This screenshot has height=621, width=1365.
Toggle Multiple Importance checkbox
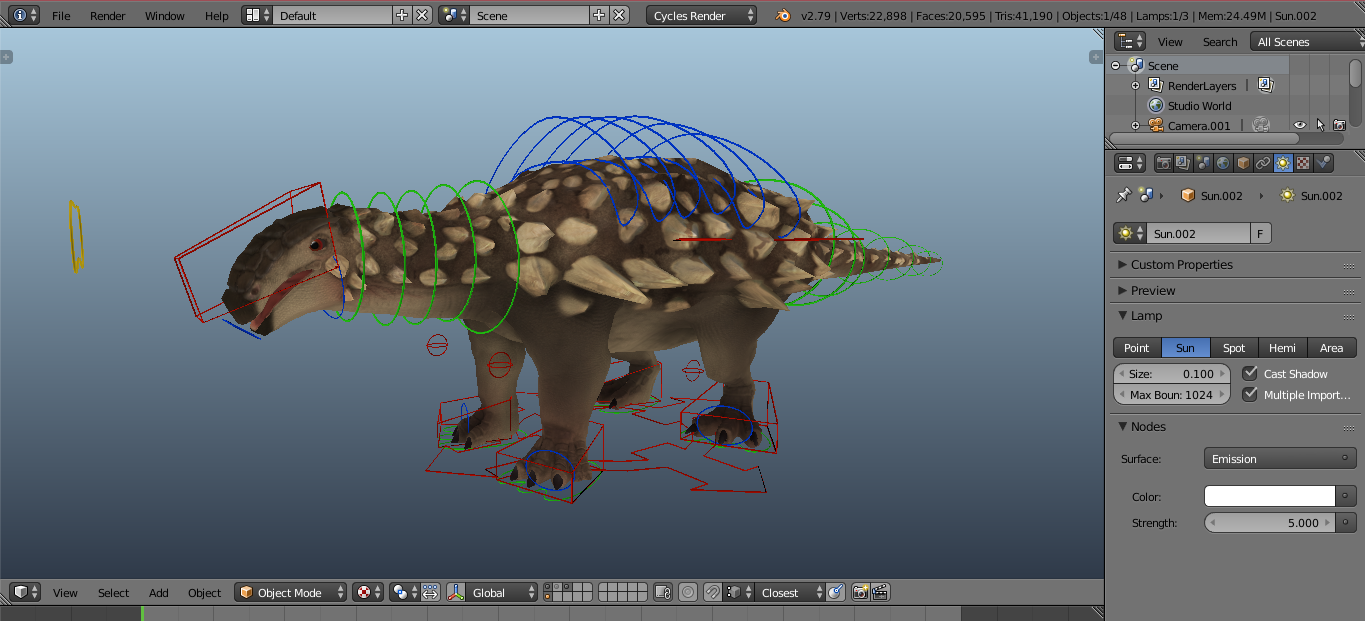click(1250, 395)
